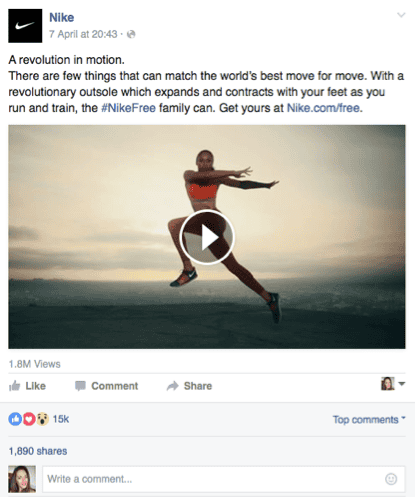Screen dimensions: 415x497
Task: Open the emoji picker smiley icon
Action: click(x=391, y=479)
